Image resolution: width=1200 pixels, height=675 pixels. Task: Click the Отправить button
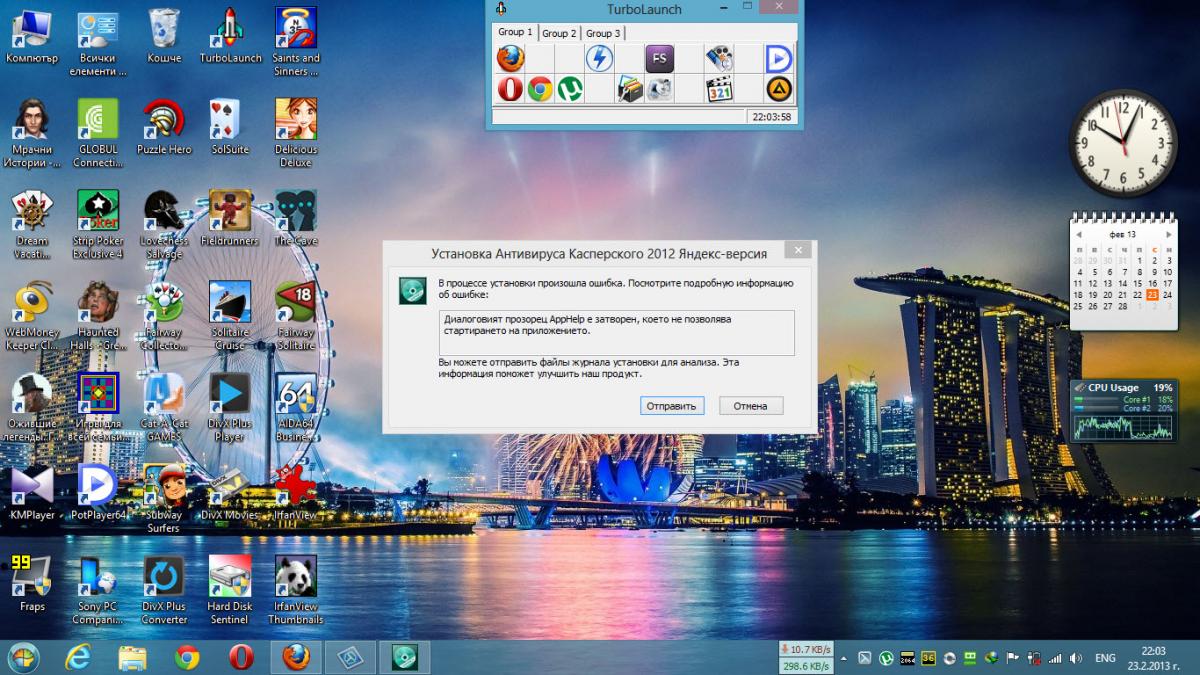[672, 406]
